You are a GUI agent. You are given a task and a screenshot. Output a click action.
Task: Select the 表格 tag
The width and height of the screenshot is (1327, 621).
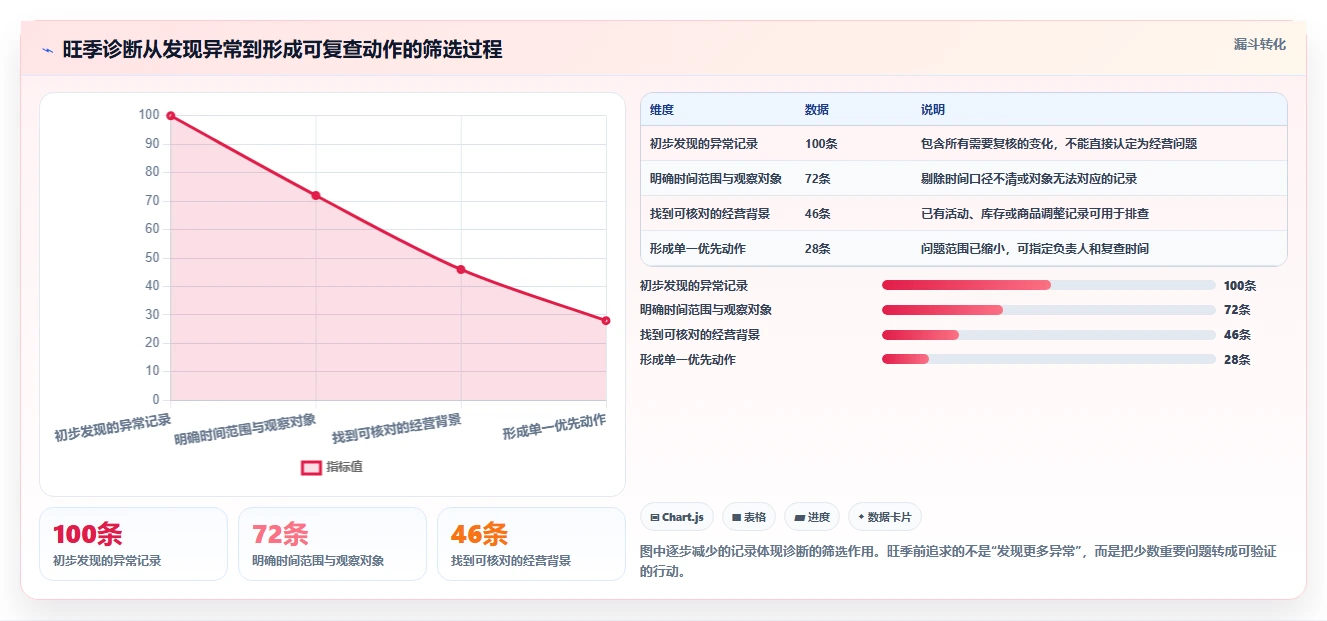coord(749,517)
